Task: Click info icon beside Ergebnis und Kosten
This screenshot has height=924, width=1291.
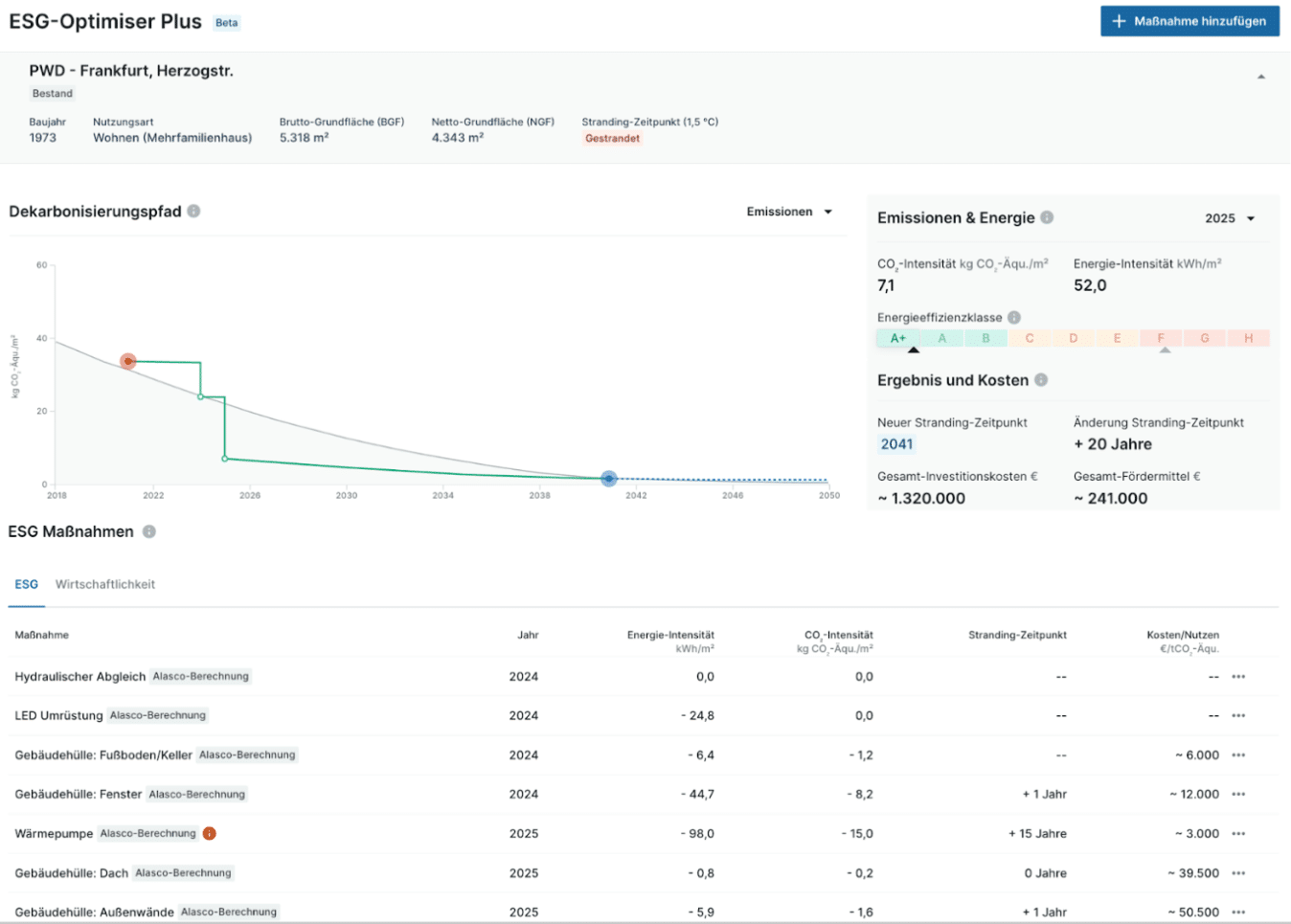Action: click(x=1041, y=380)
